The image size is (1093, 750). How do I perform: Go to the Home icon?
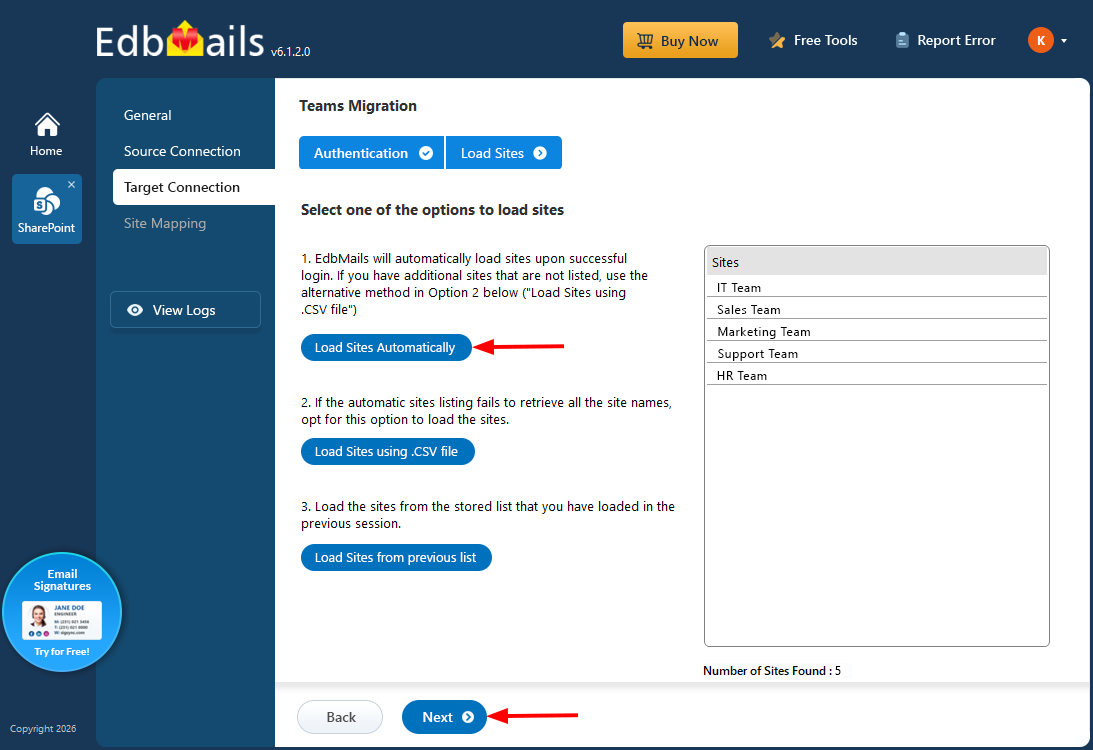[47, 135]
